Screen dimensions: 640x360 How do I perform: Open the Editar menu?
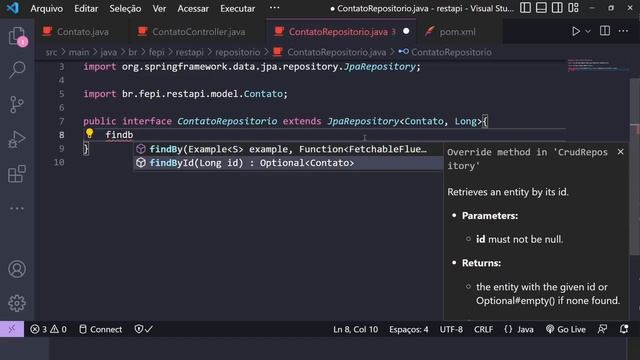click(x=86, y=9)
